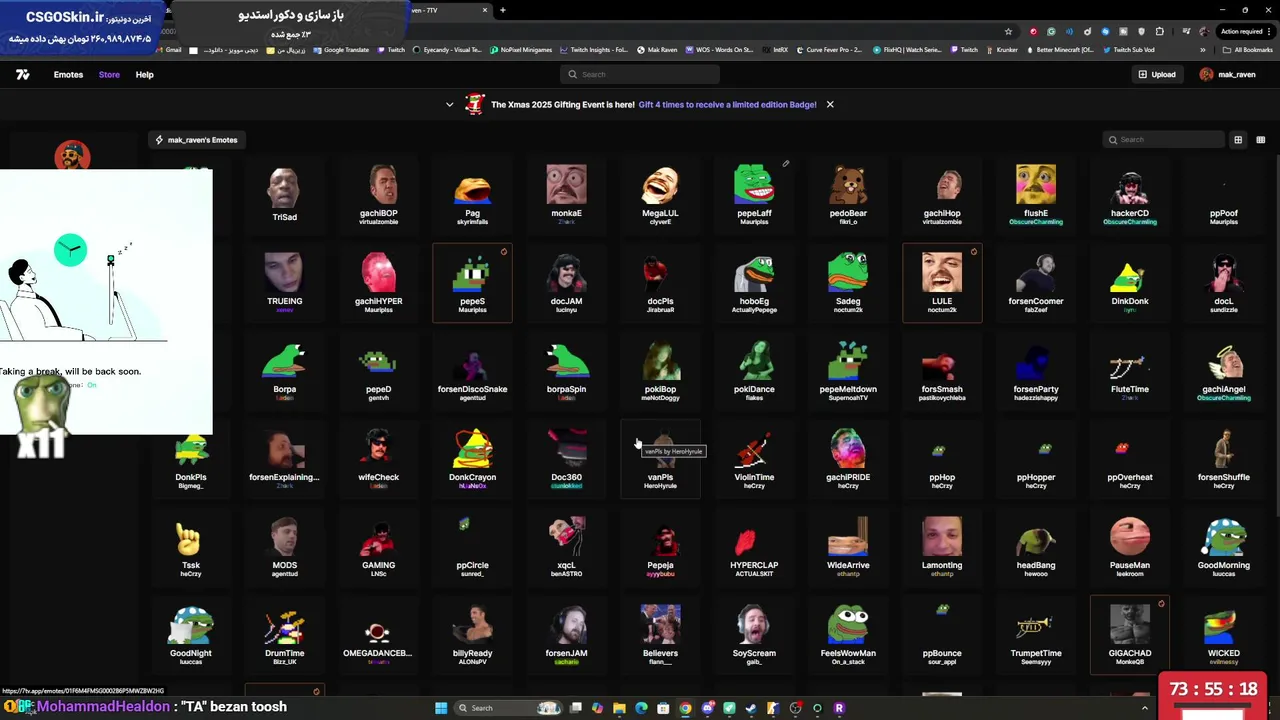Screen dimensions: 1280x720
Task: Open the Help menu item
Action: tap(144, 74)
